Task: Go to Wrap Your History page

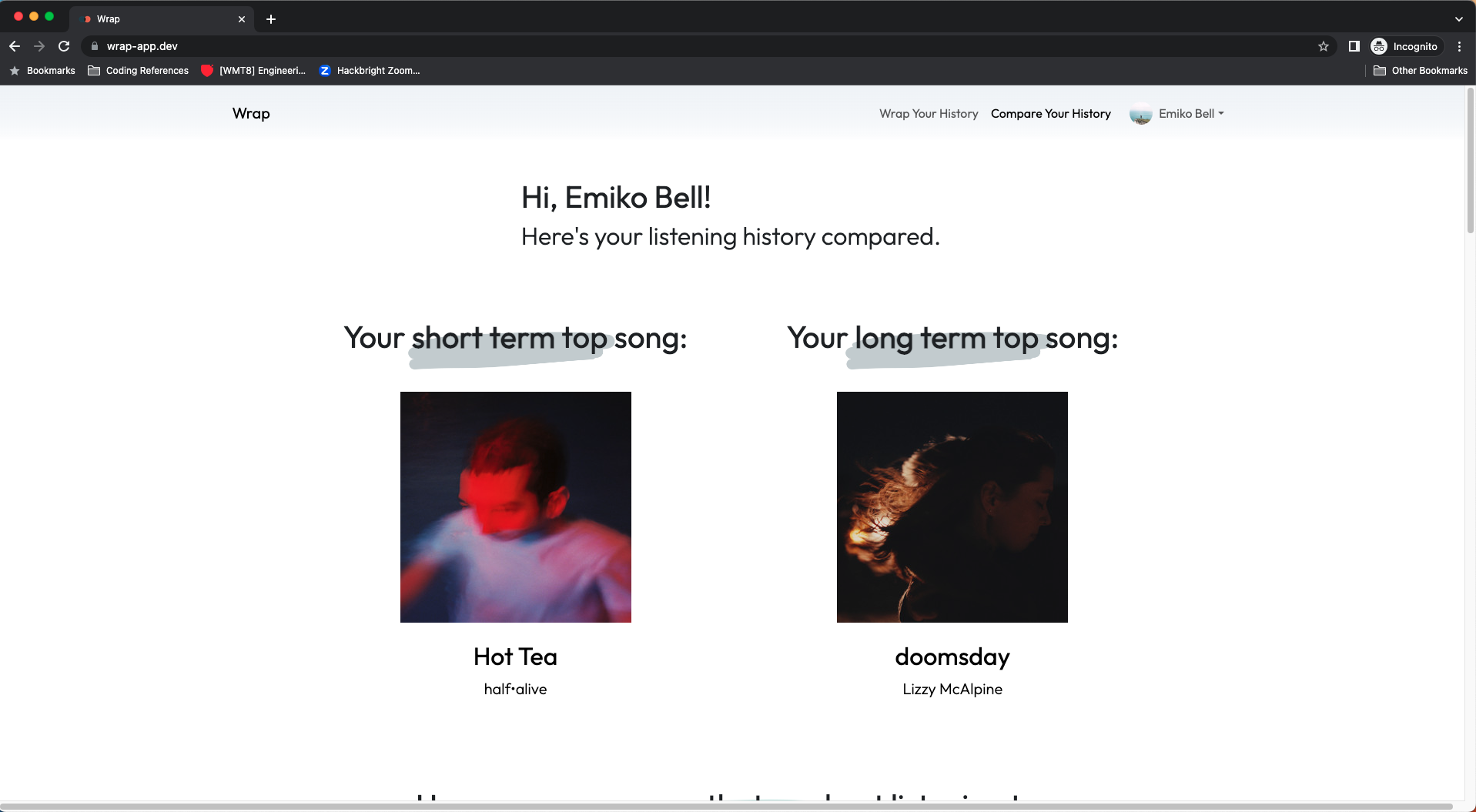Action: click(929, 114)
